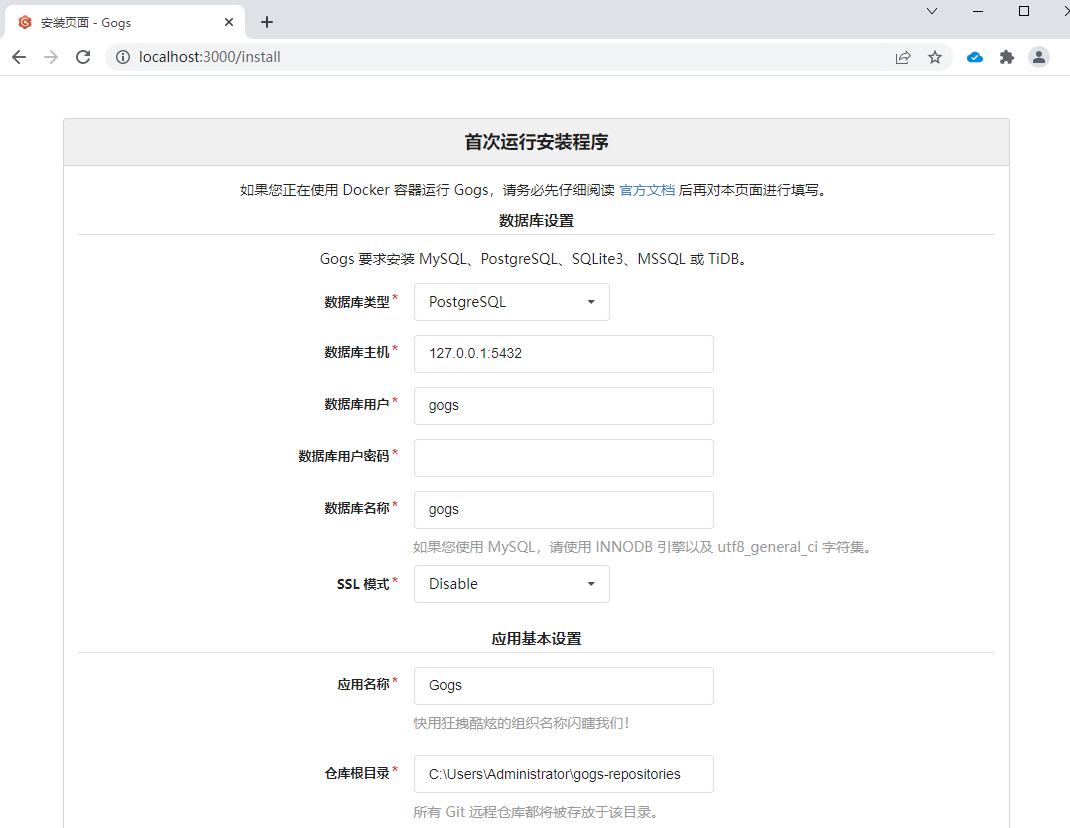Open the SSL 模式 Disable dropdown
This screenshot has height=828, width=1070.
pyautogui.click(x=512, y=584)
